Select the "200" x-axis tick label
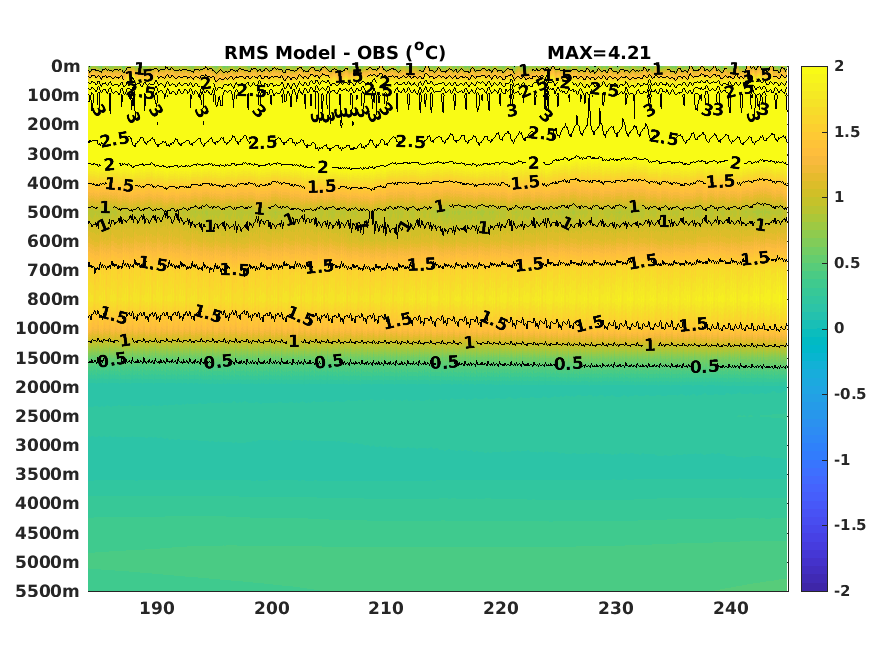The height and width of the screenshot is (656, 875). click(272, 608)
